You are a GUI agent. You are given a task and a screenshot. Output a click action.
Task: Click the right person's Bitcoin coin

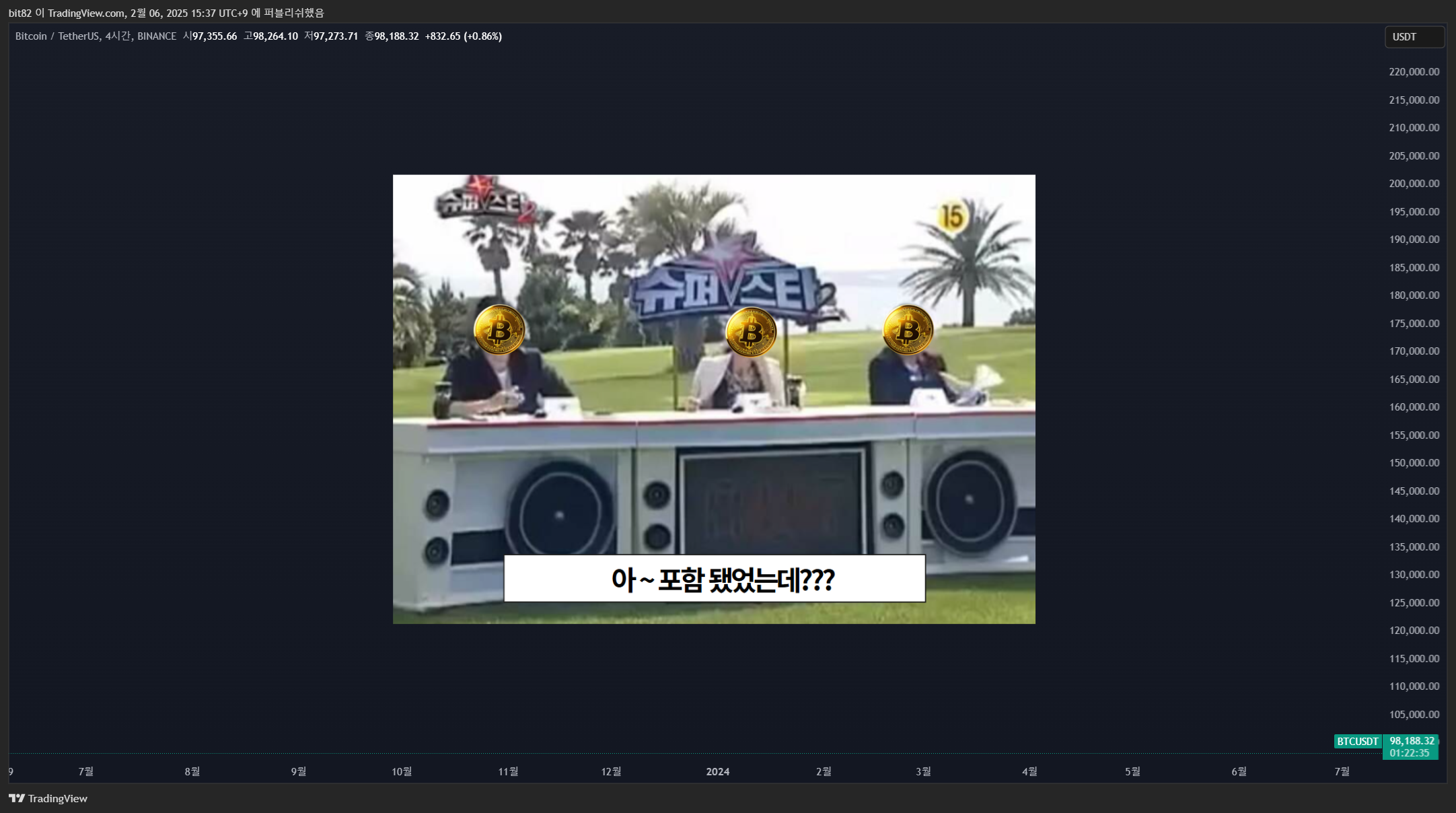click(x=908, y=330)
